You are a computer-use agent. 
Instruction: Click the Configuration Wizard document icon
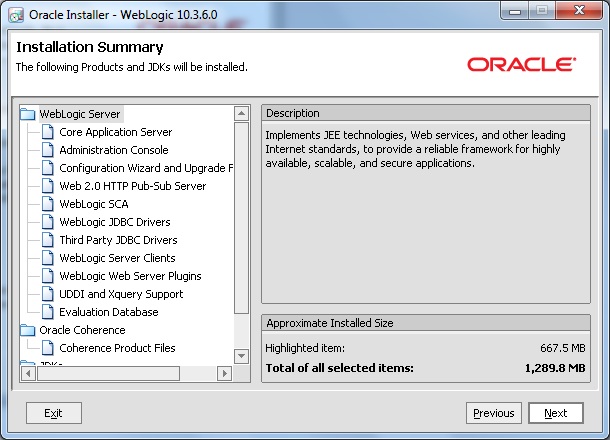47,168
